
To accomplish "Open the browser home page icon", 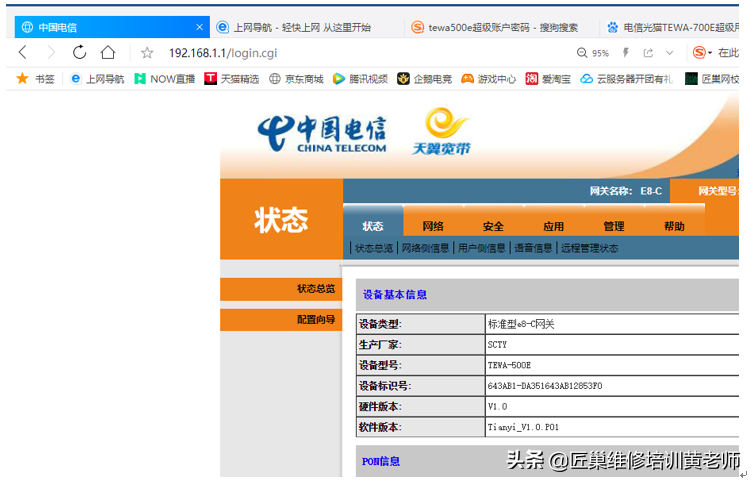I will click(x=108, y=52).
